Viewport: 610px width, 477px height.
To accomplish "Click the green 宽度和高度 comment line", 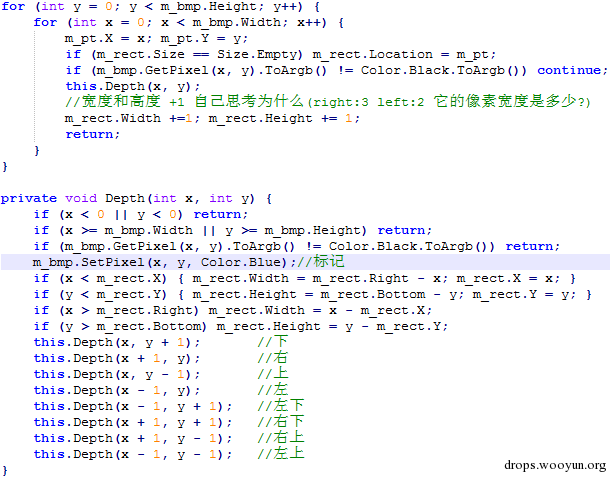I will [x=330, y=102].
